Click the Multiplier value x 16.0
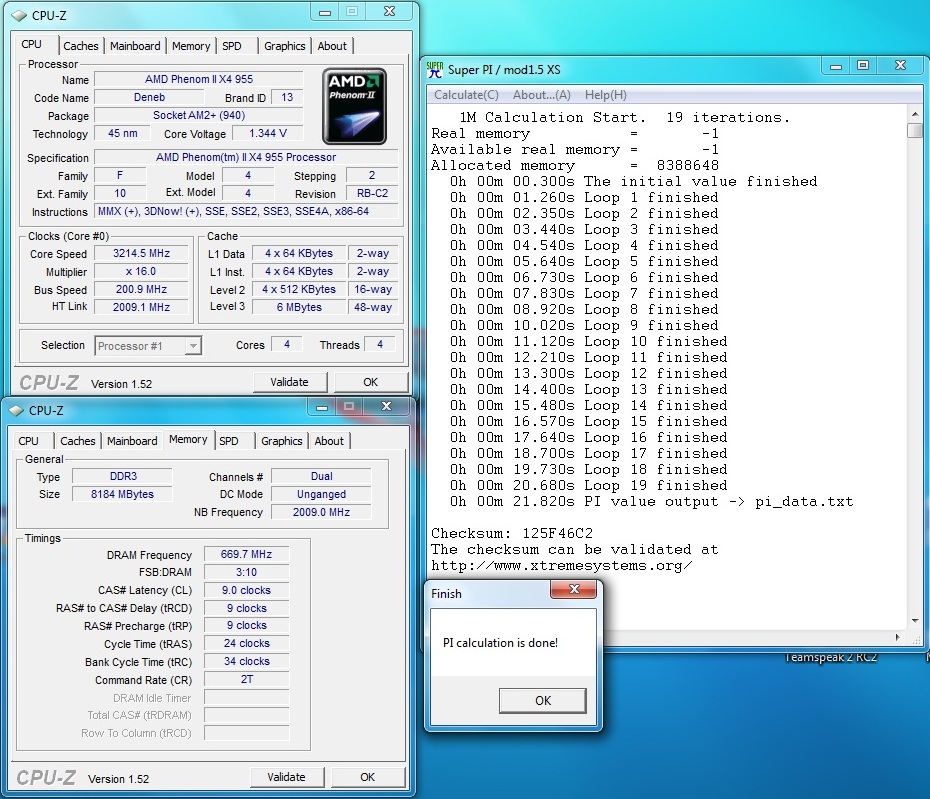Screen dimensions: 930x799 point(141,271)
